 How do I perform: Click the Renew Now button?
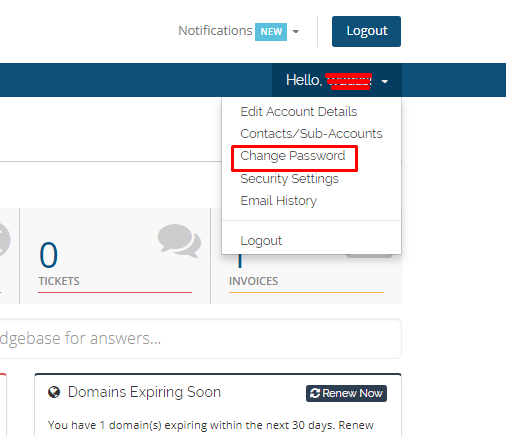346,393
